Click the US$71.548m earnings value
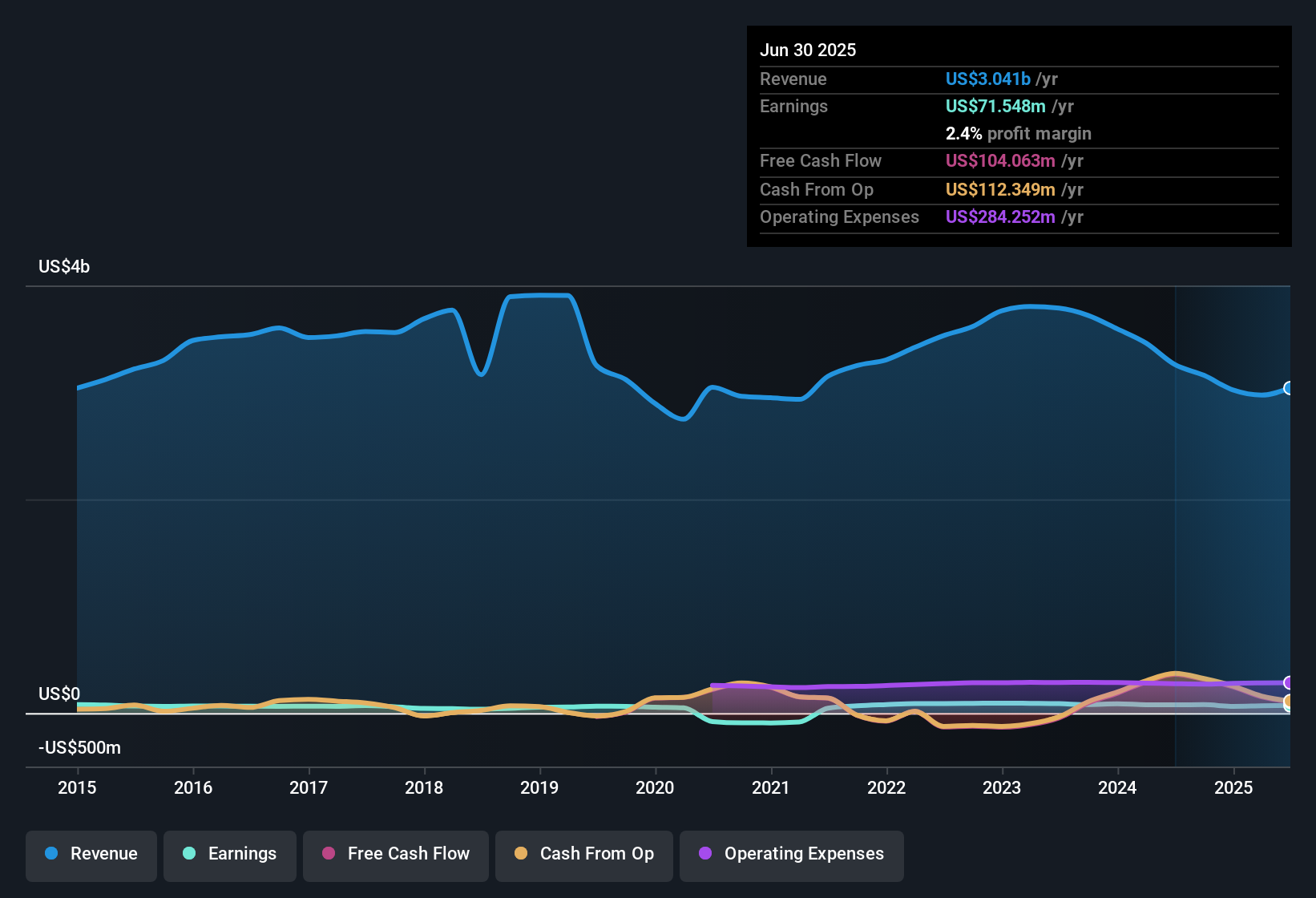The height and width of the screenshot is (898, 1316). (995, 106)
